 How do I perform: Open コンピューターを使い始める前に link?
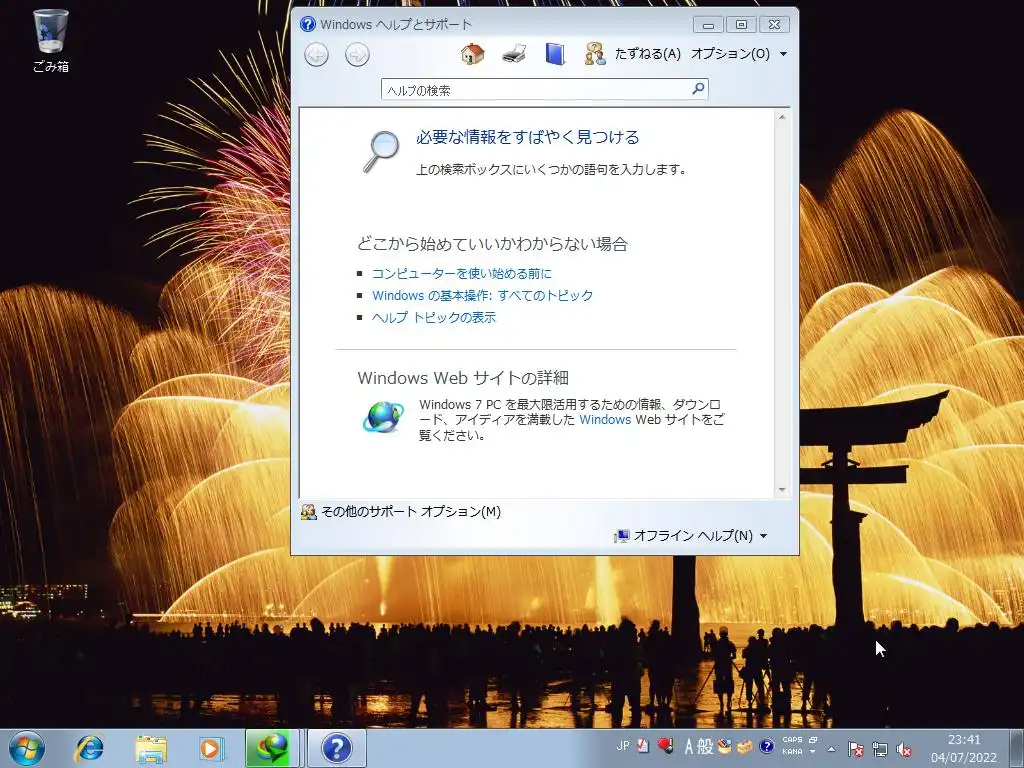[462, 274]
